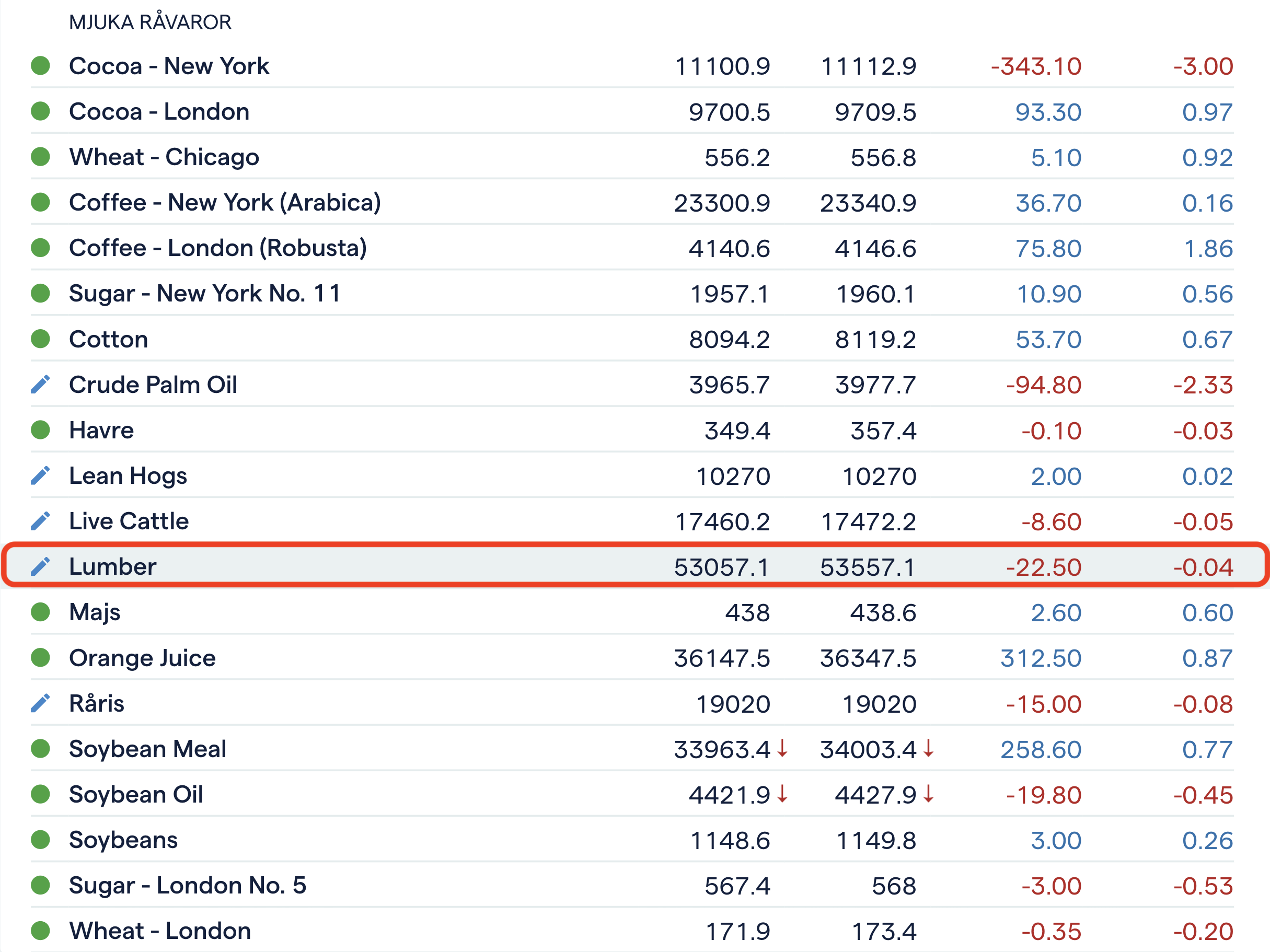The height and width of the screenshot is (952, 1270).
Task: Click the pencil icon next to Crude Palm Oil
Action: (40, 385)
